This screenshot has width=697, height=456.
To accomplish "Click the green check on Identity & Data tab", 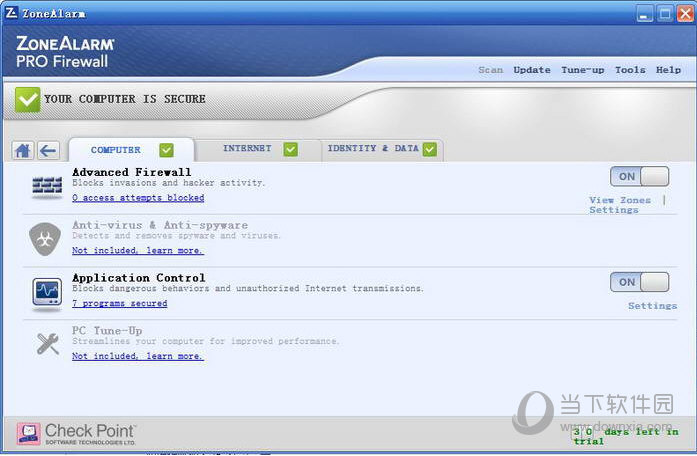I will [x=430, y=149].
